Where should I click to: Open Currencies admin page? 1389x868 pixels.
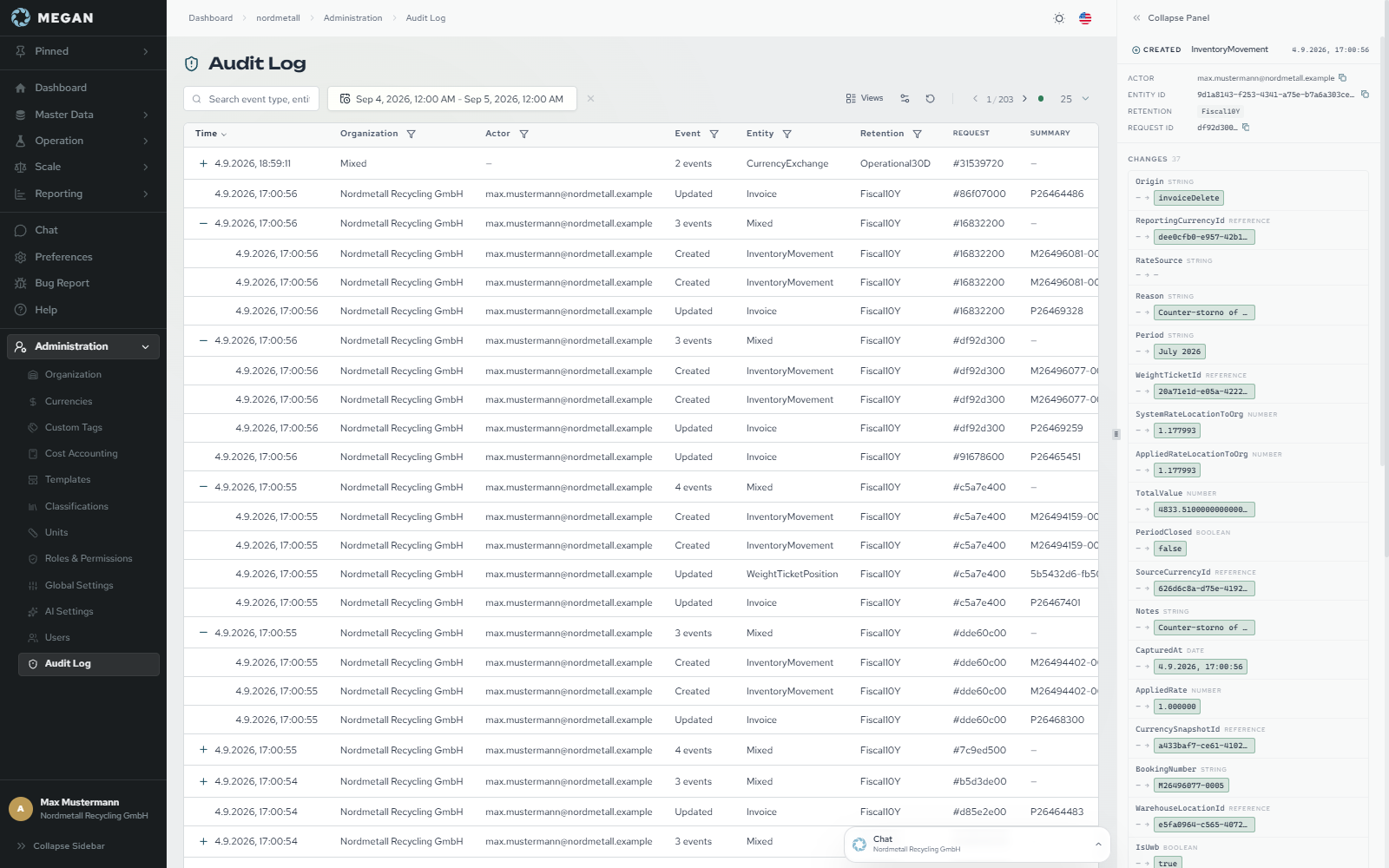[89, 401]
